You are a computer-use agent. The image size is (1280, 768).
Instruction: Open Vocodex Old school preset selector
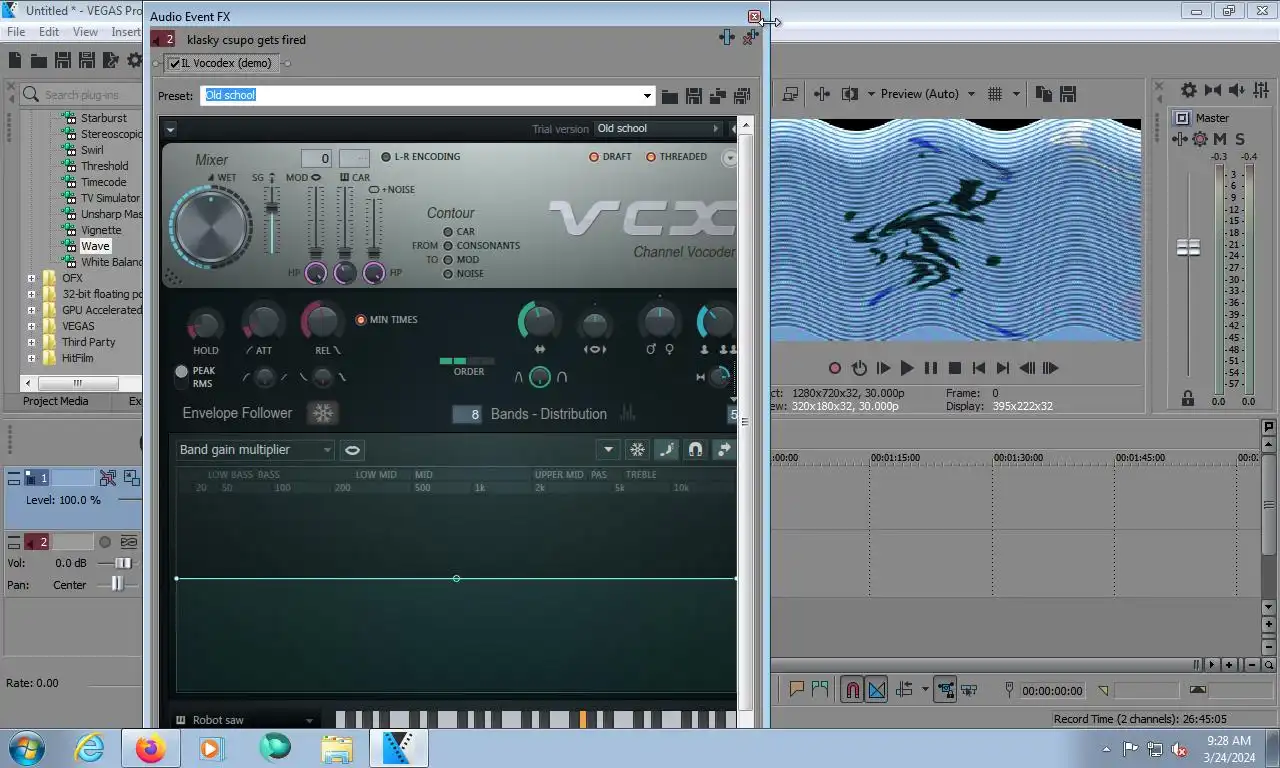pyautogui.click(x=658, y=129)
